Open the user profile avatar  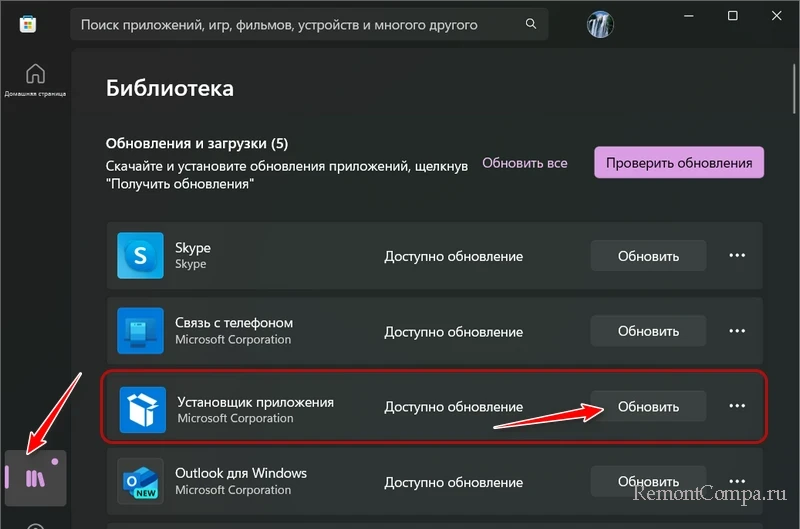point(600,24)
